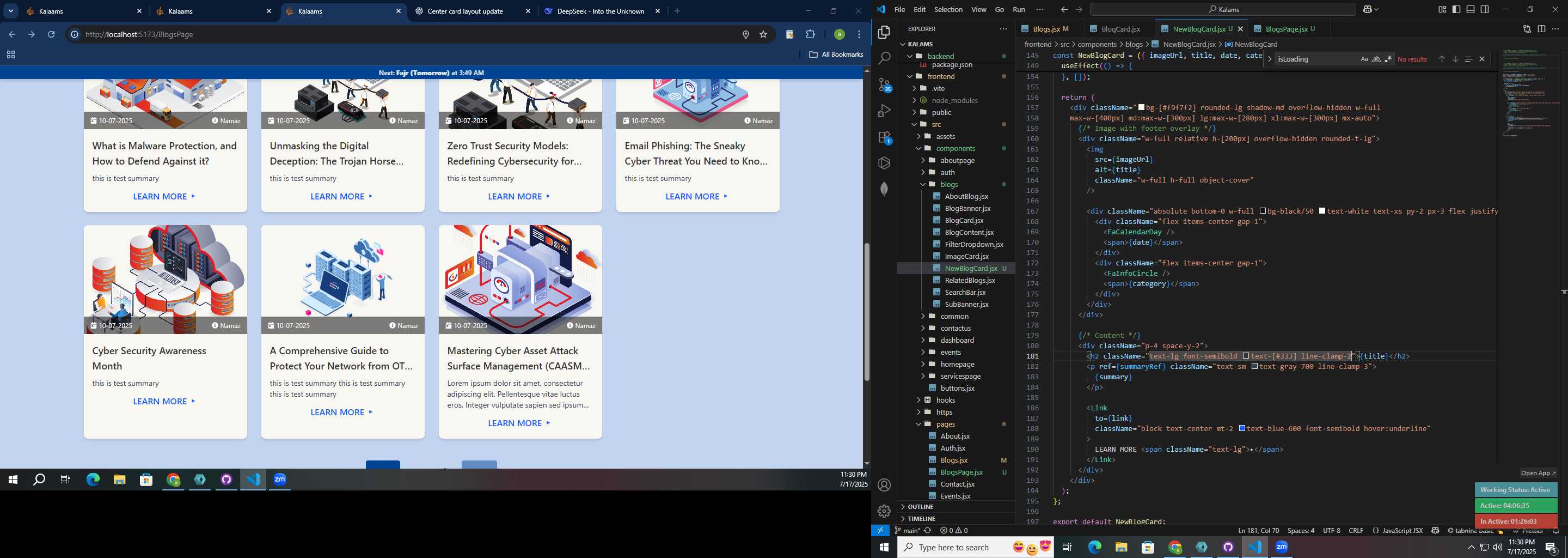This screenshot has height=558, width=1568.
Task: Toggle Match Case in find widget
Action: pos(1364,59)
